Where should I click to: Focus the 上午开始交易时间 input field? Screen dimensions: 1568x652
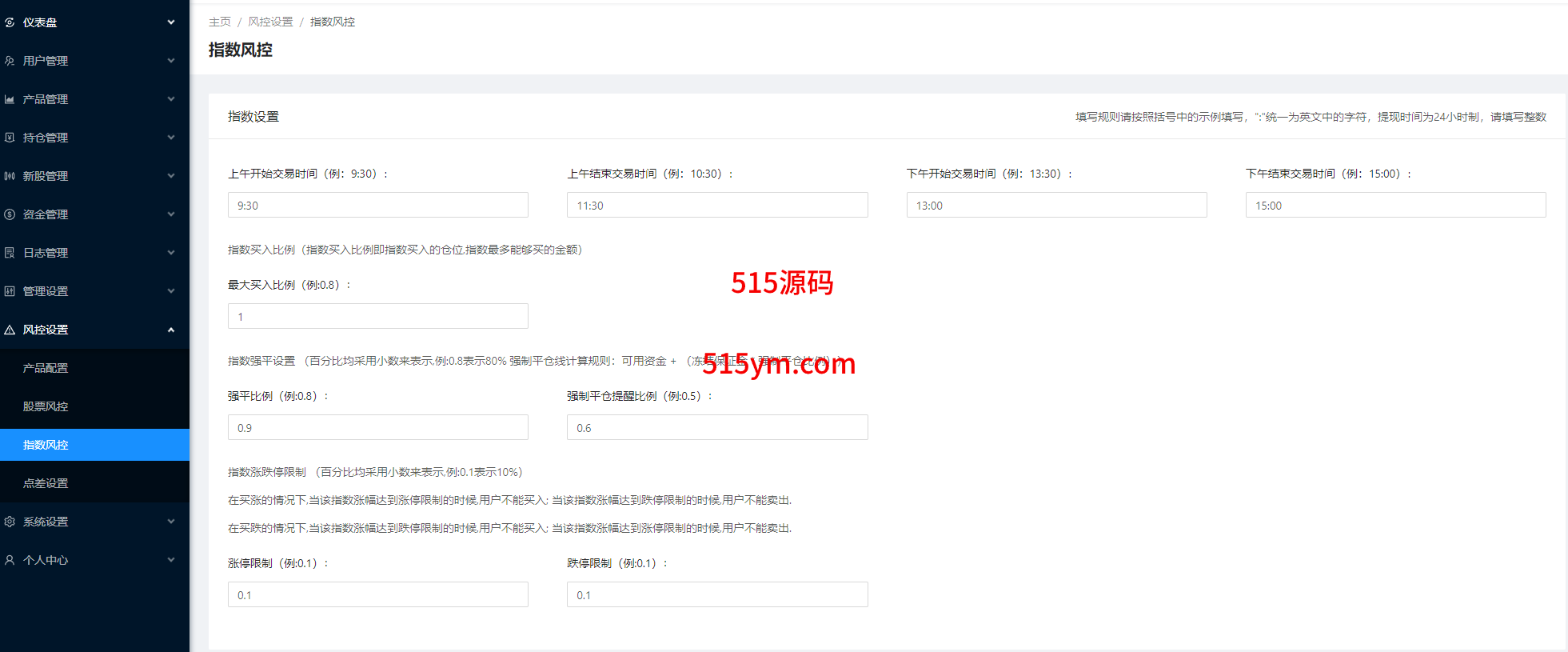377,205
